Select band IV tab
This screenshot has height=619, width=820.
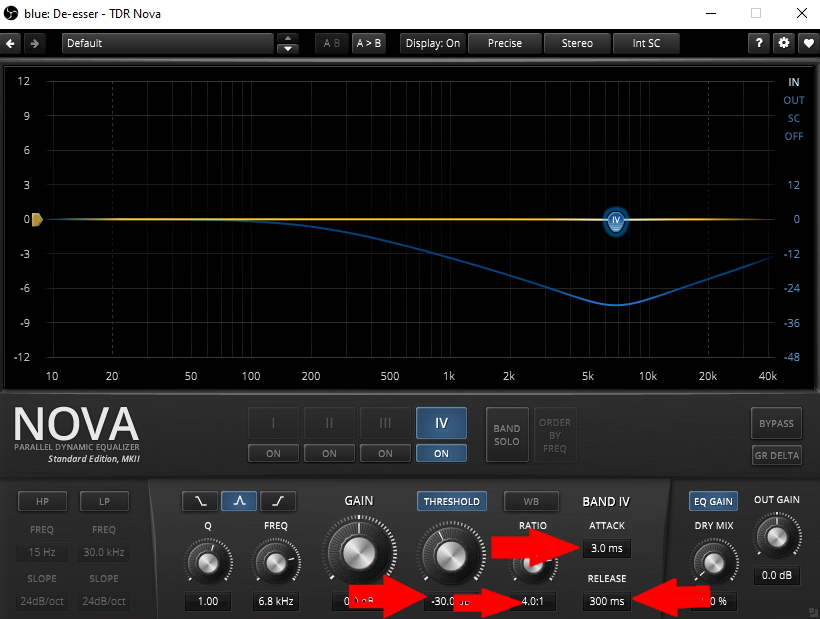tap(441, 423)
